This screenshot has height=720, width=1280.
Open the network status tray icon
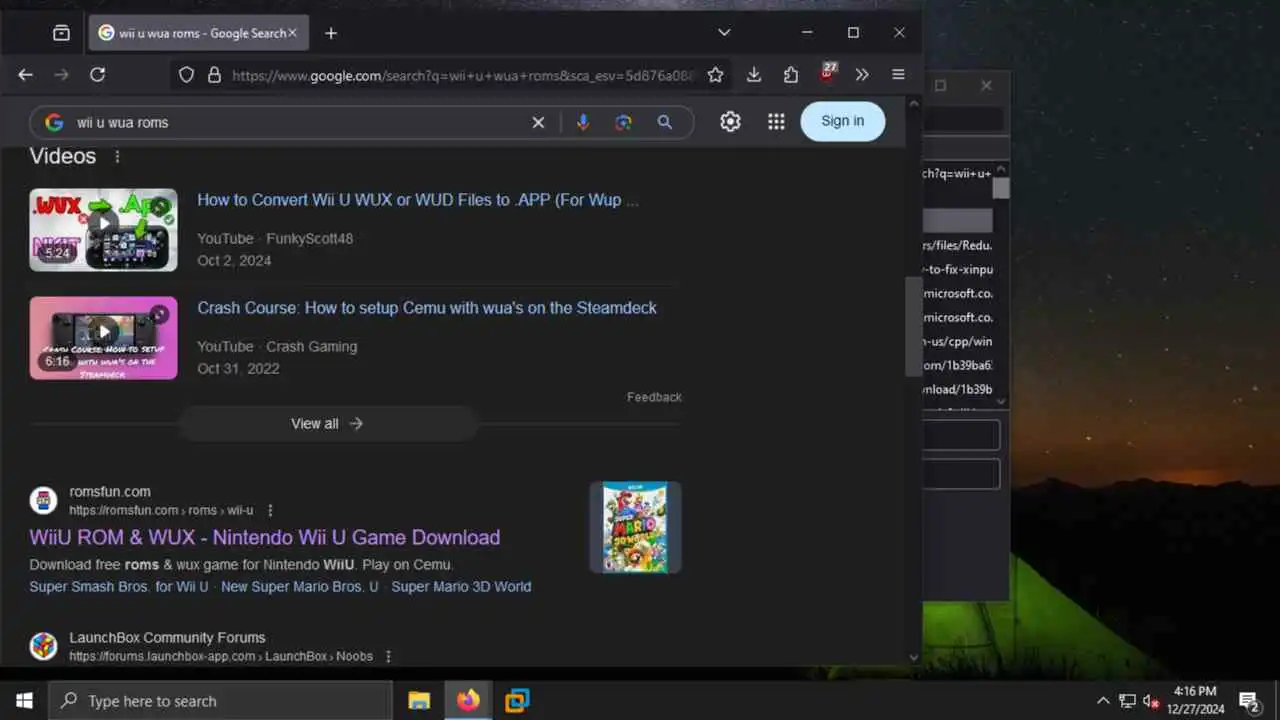click(1127, 701)
